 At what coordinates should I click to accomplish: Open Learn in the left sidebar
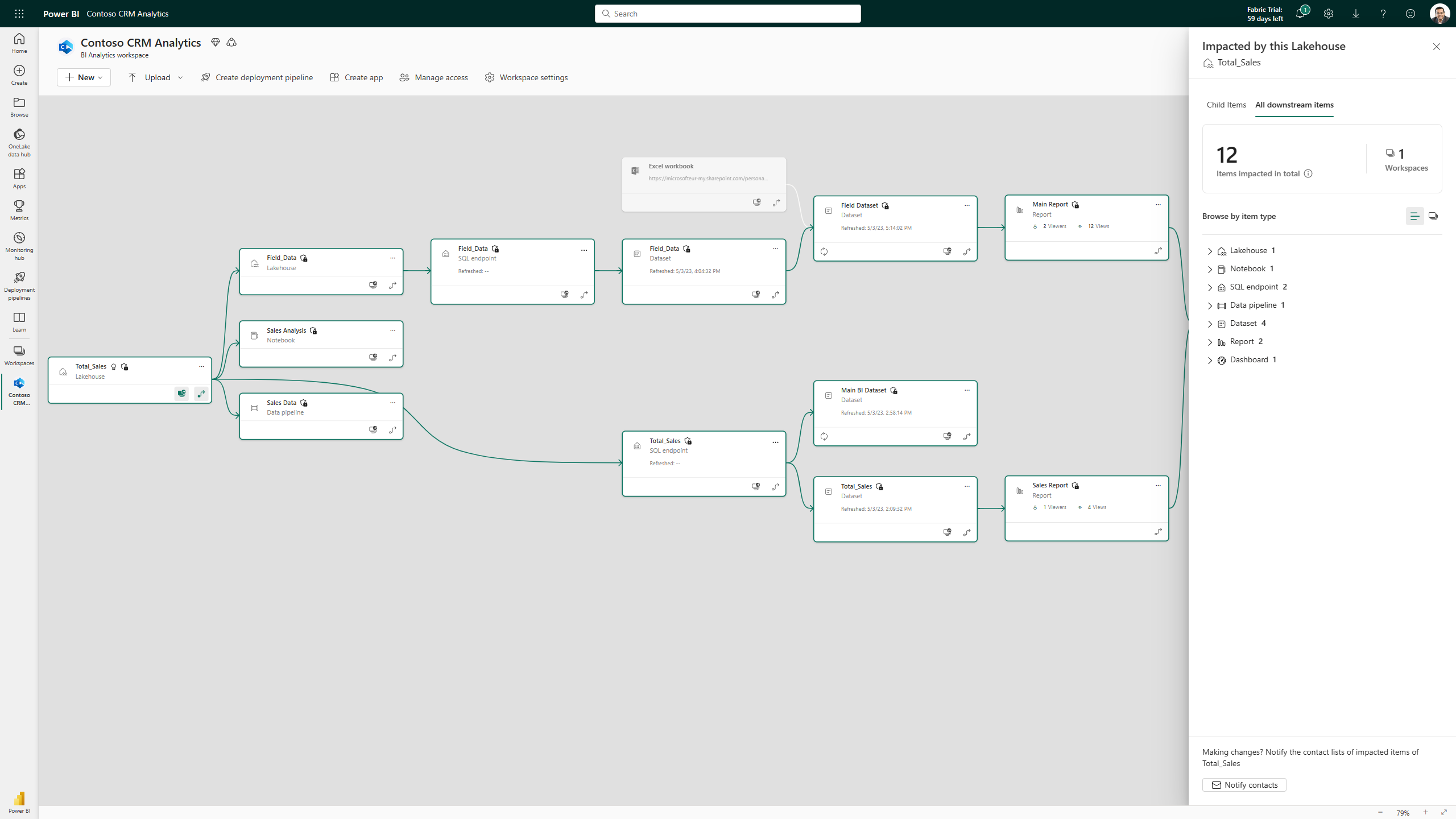point(19,322)
